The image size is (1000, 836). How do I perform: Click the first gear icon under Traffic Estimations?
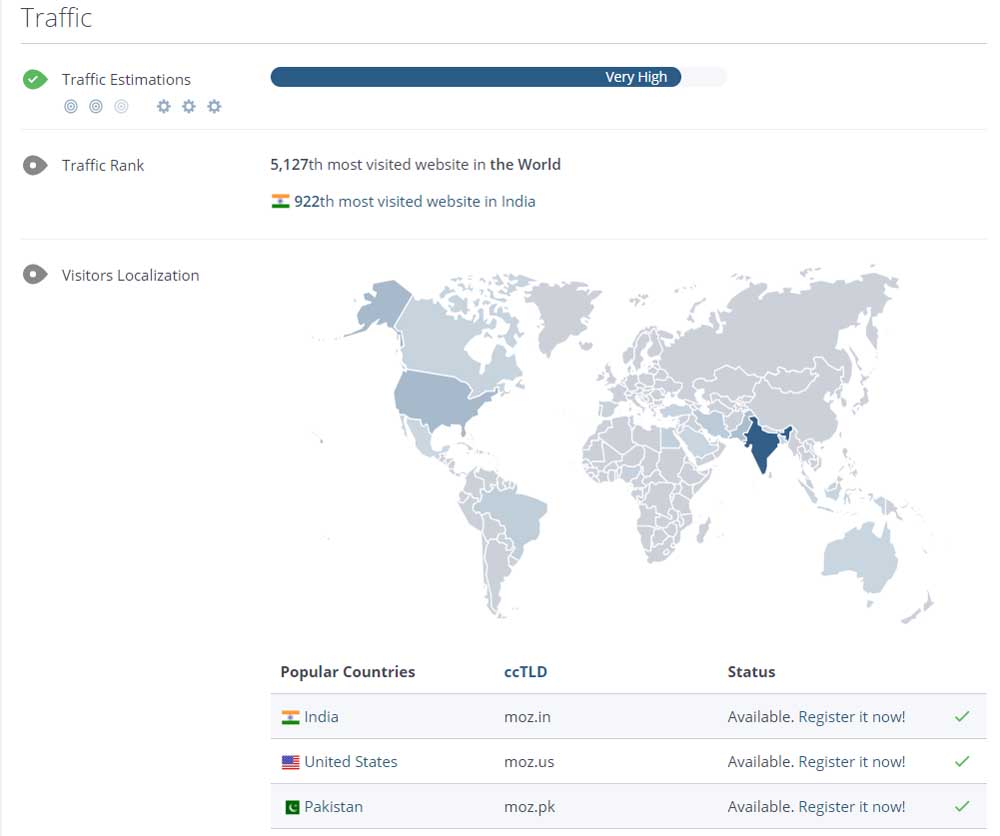click(x=164, y=106)
